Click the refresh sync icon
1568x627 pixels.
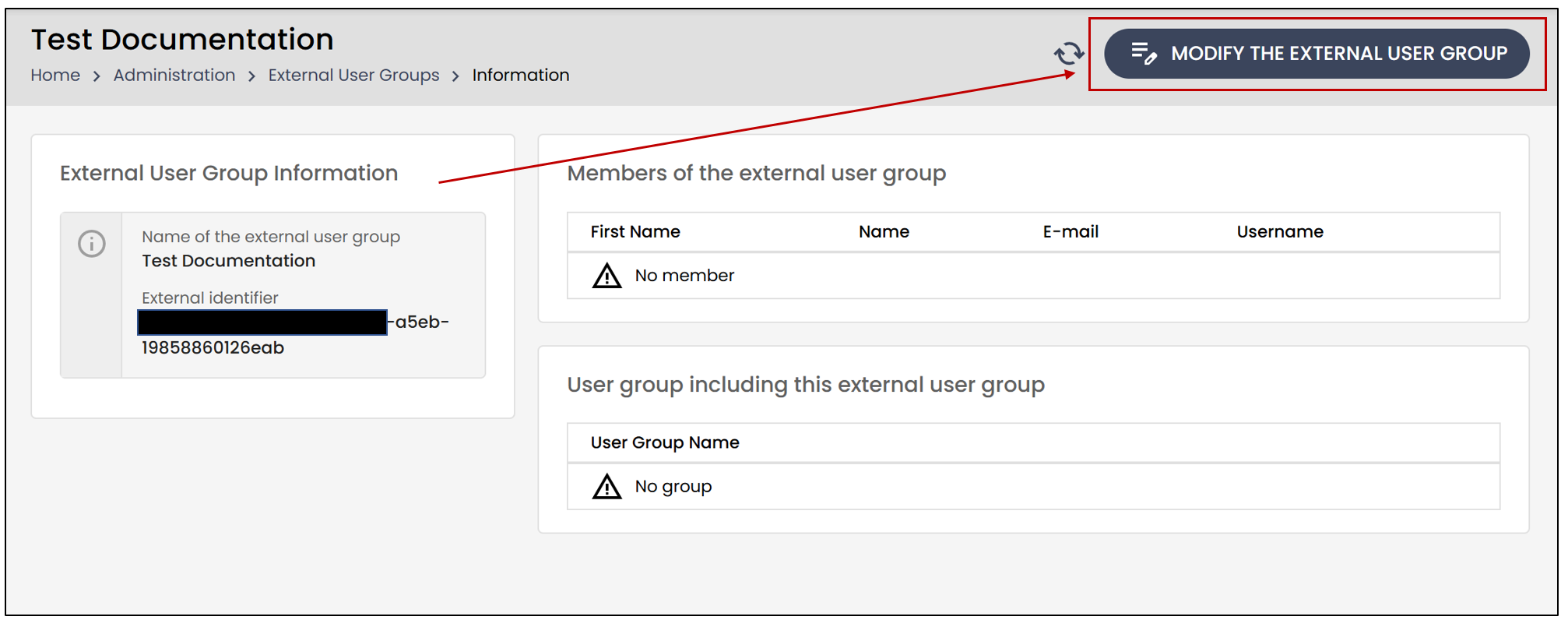(x=1069, y=53)
